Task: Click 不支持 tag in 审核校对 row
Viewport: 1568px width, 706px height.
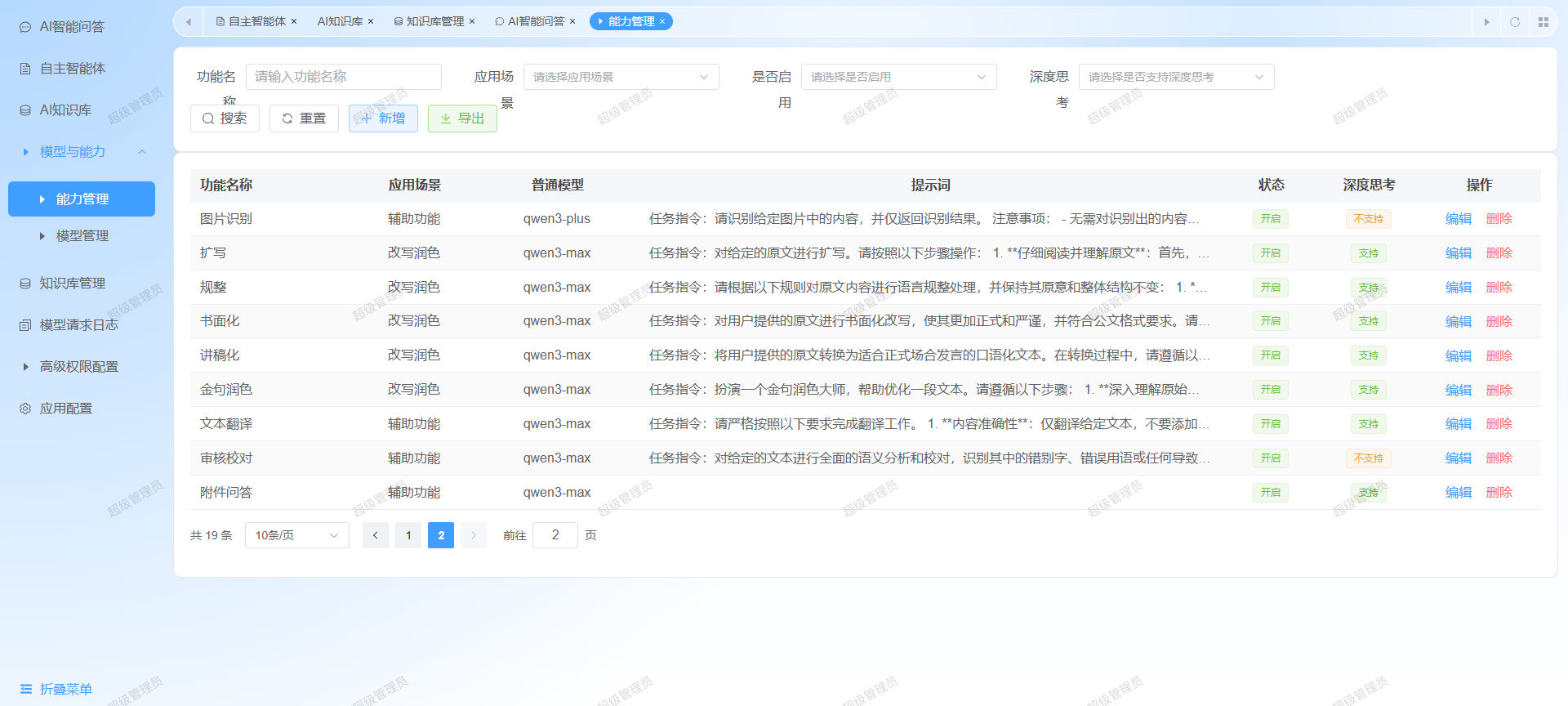Action: click(1369, 458)
